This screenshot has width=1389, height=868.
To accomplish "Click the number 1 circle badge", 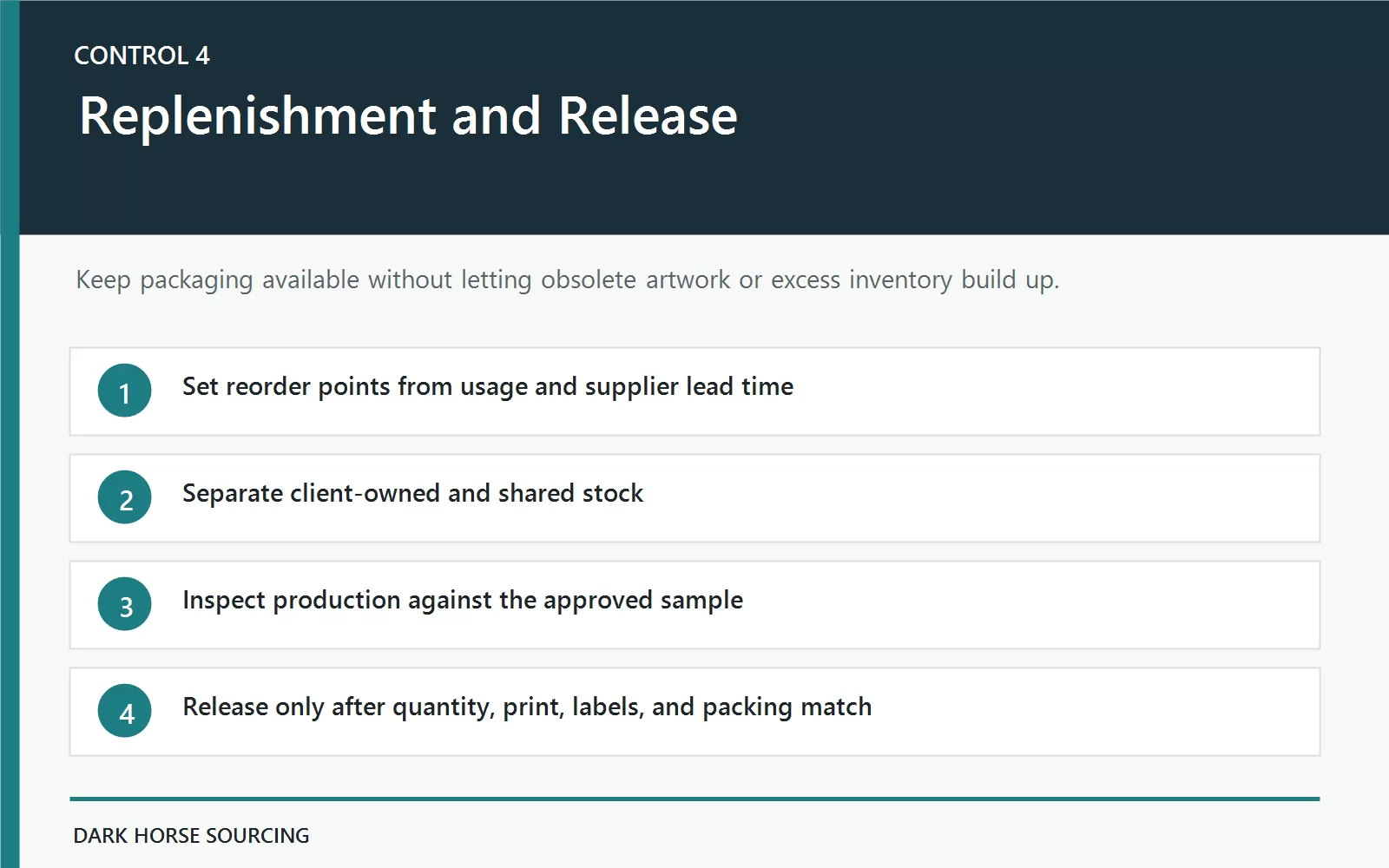I will 124,391.
